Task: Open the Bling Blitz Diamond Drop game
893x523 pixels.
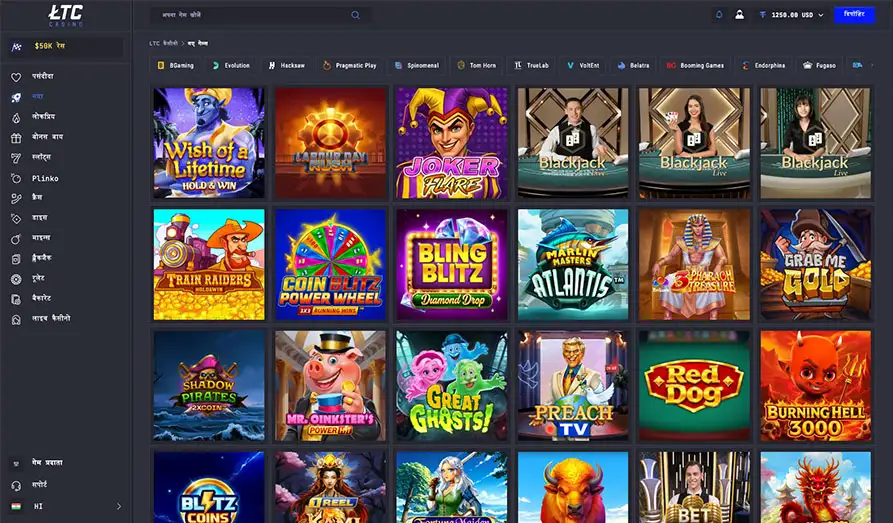Action: point(452,264)
